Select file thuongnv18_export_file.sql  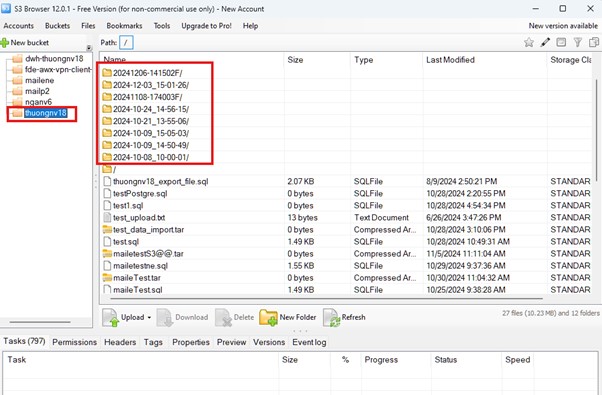(x=160, y=181)
